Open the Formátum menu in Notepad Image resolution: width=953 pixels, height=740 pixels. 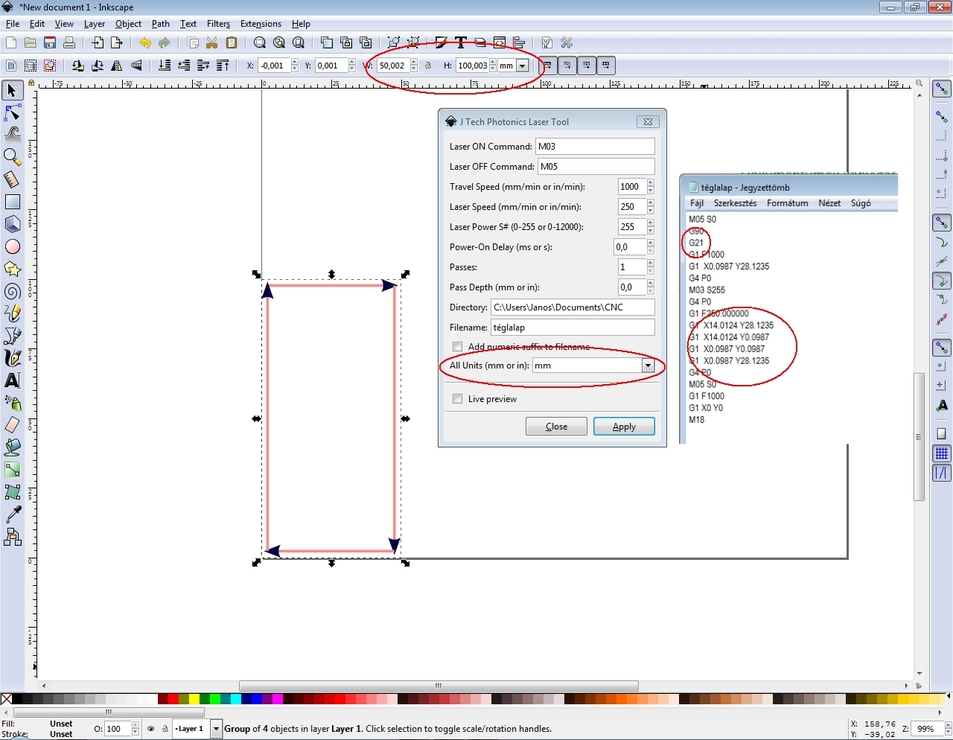tap(787, 203)
